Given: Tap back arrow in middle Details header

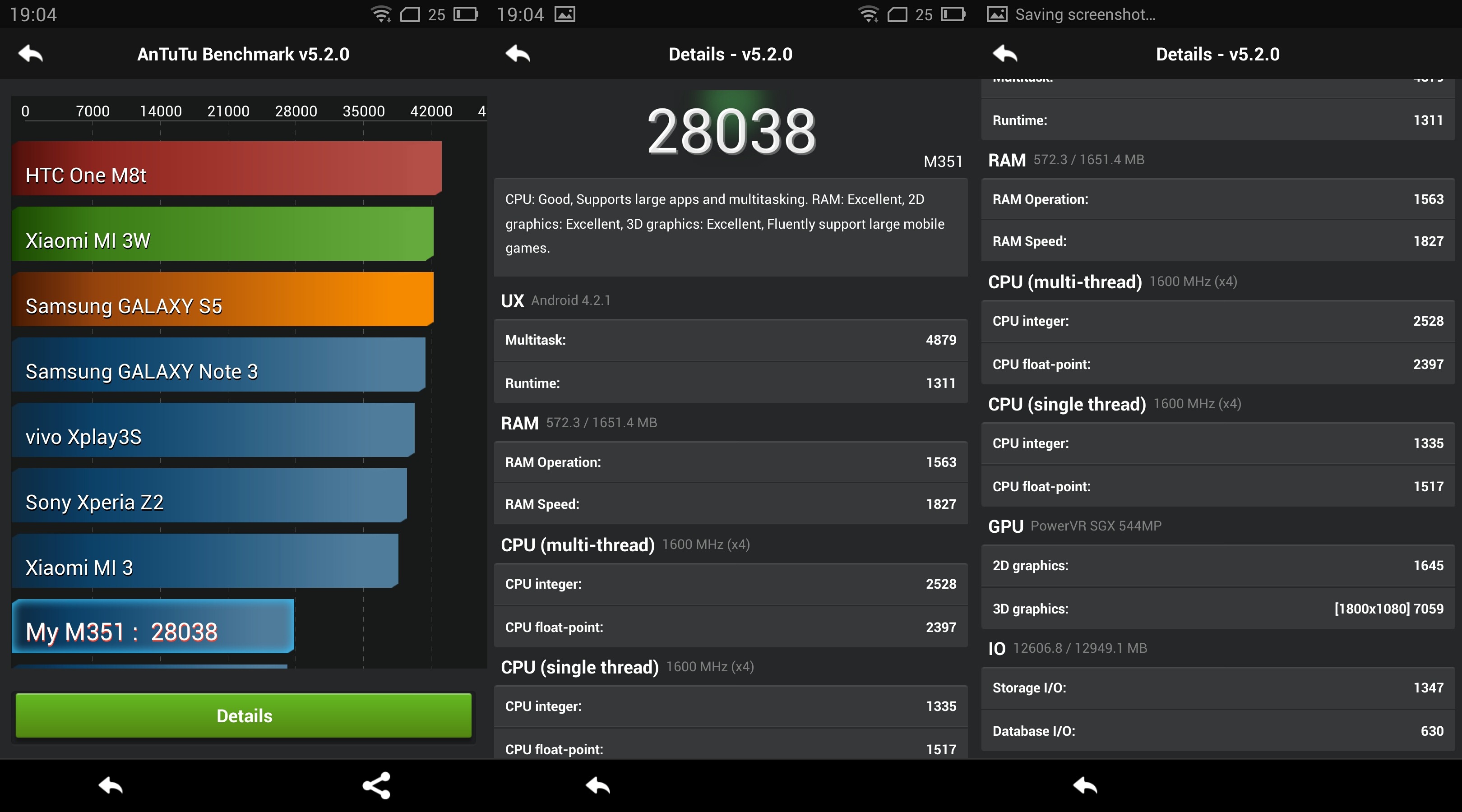Looking at the screenshot, I should pos(518,54).
